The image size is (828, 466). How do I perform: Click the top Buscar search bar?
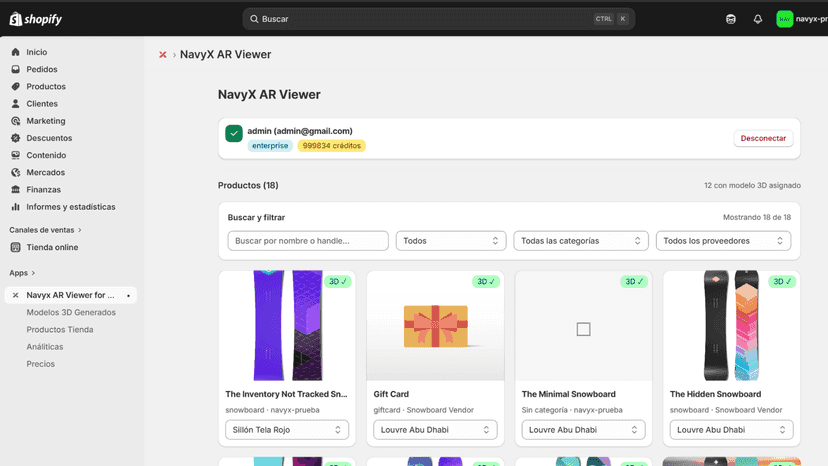click(x=438, y=19)
